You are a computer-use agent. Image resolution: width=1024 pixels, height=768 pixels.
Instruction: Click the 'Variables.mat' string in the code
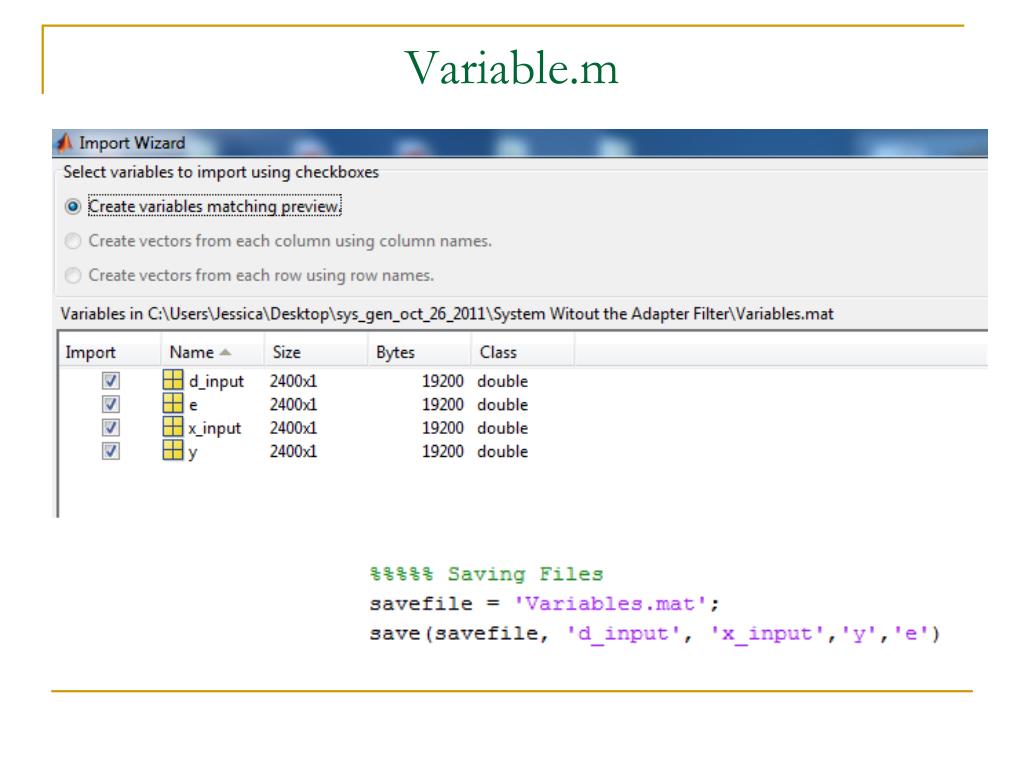point(610,603)
